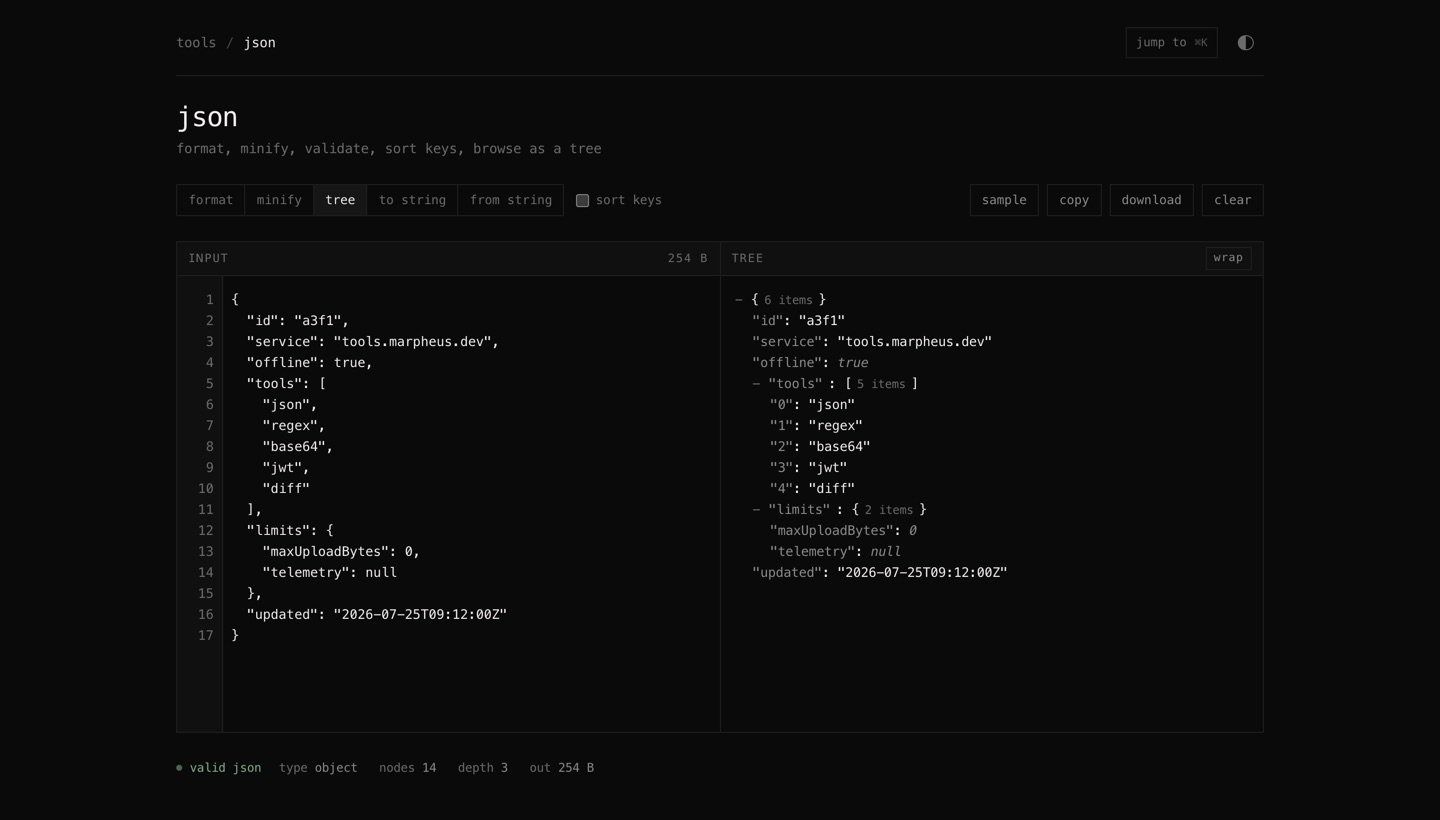Select the "updated" tree row
This screenshot has width=1440, height=820.
[x=880, y=573]
